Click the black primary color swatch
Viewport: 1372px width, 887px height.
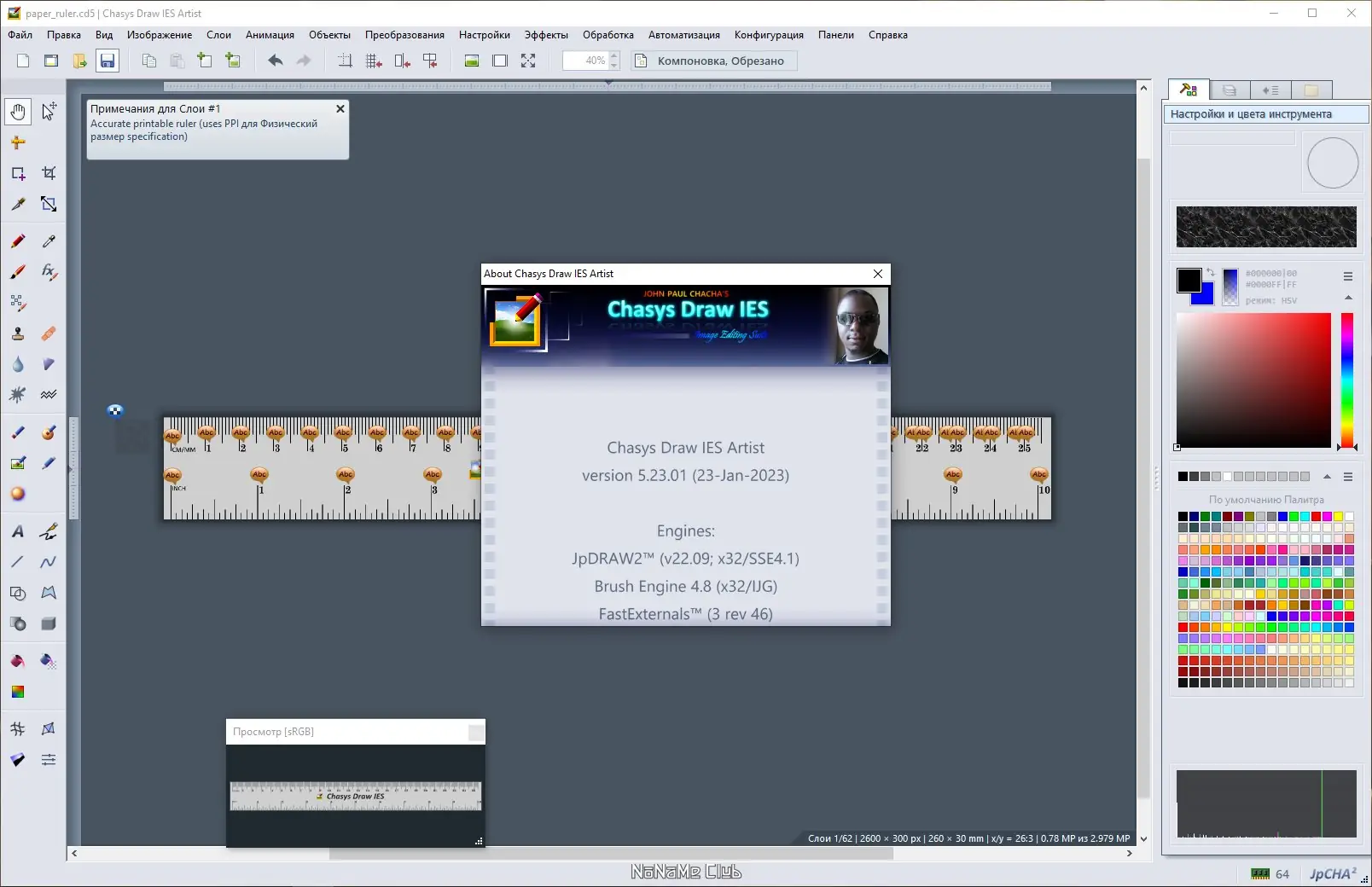[x=1189, y=280]
